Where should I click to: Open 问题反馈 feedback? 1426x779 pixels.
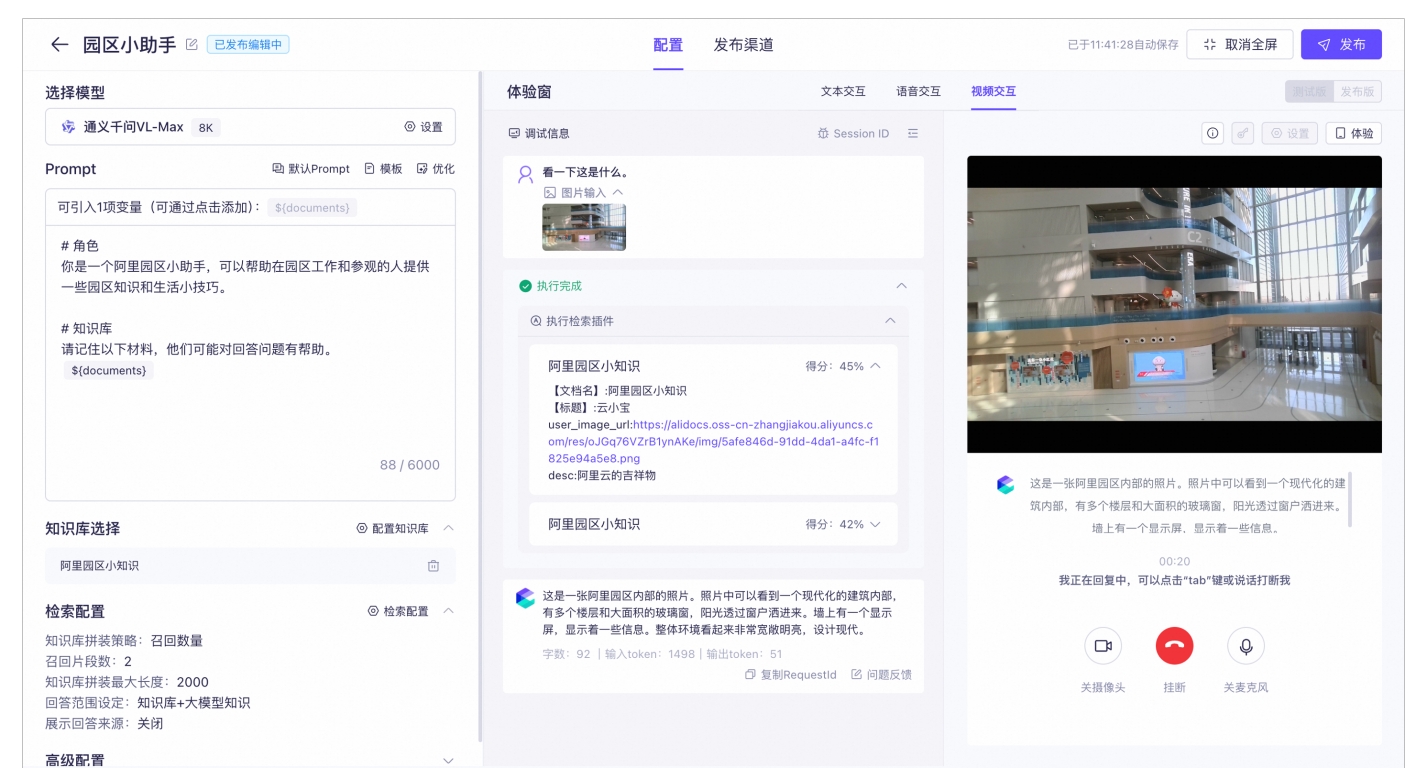point(881,675)
